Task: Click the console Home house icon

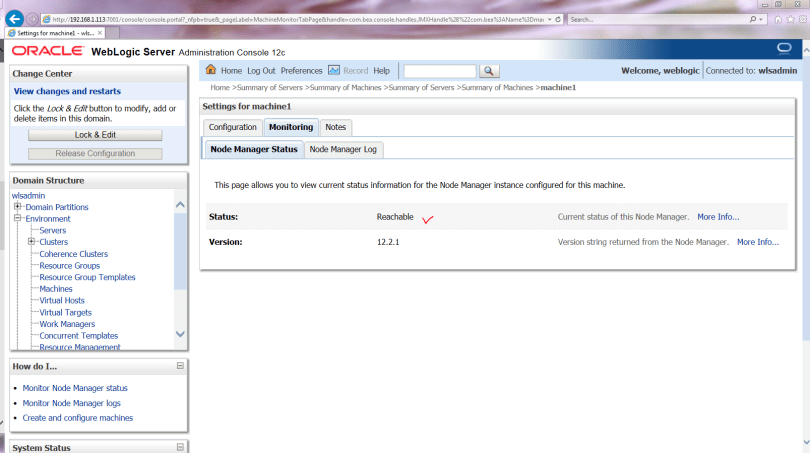Action: coord(211,70)
